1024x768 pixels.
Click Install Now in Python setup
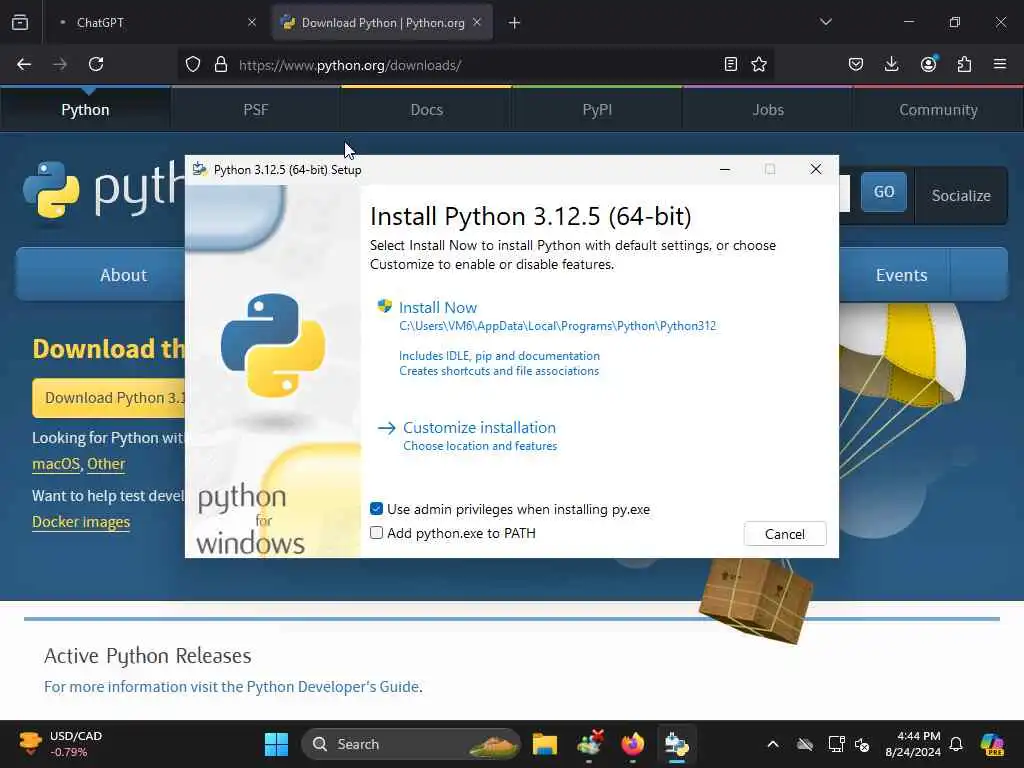coord(438,308)
